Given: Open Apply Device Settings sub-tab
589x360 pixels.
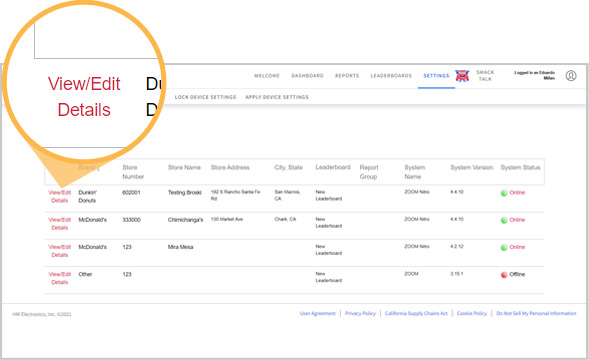Looking at the screenshot, I should point(277,97).
